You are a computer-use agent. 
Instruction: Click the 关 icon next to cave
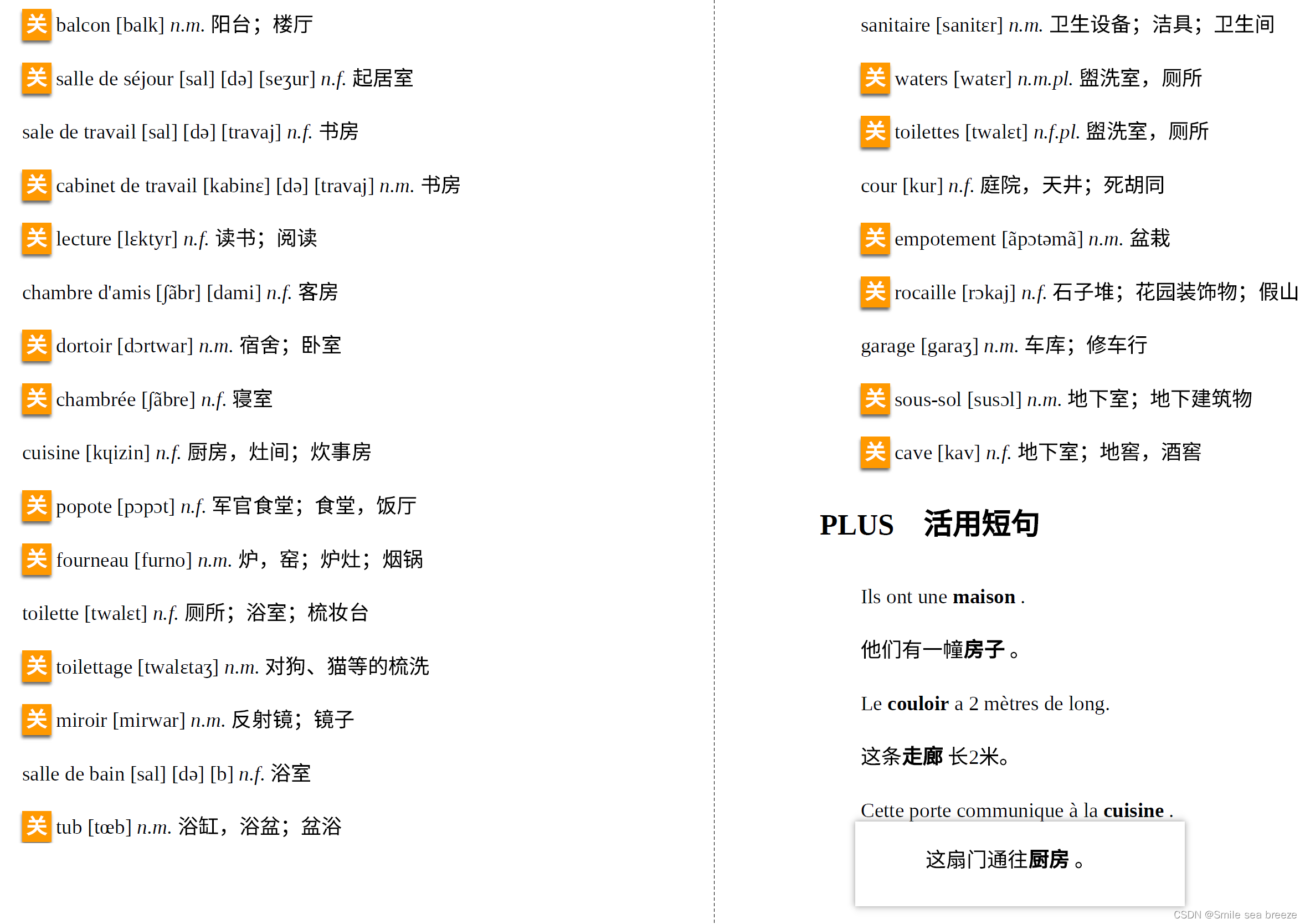click(x=875, y=453)
